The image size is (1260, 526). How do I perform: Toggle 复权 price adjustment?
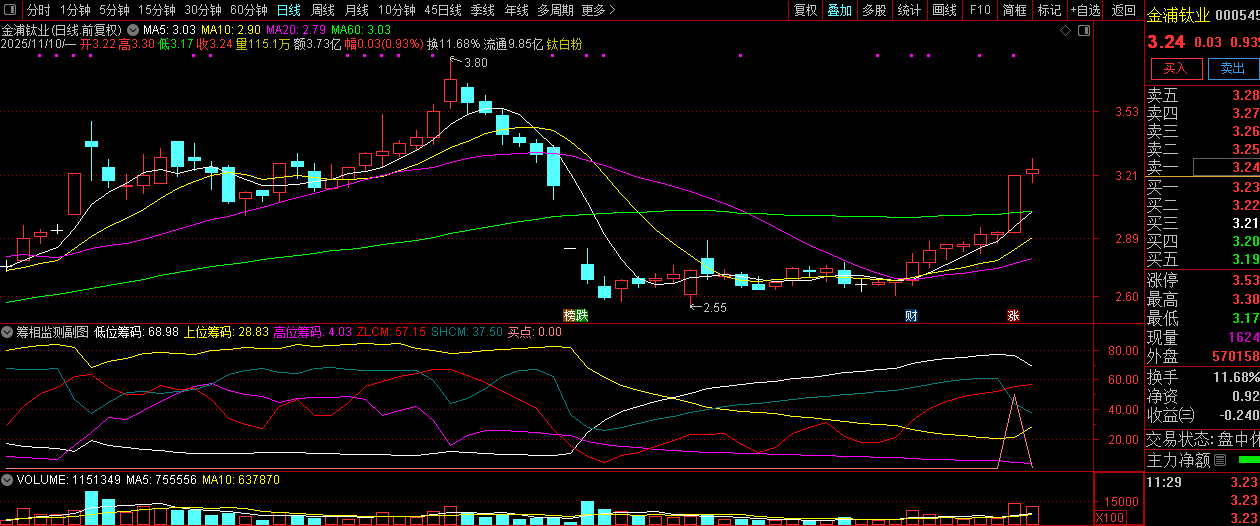click(805, 10)
